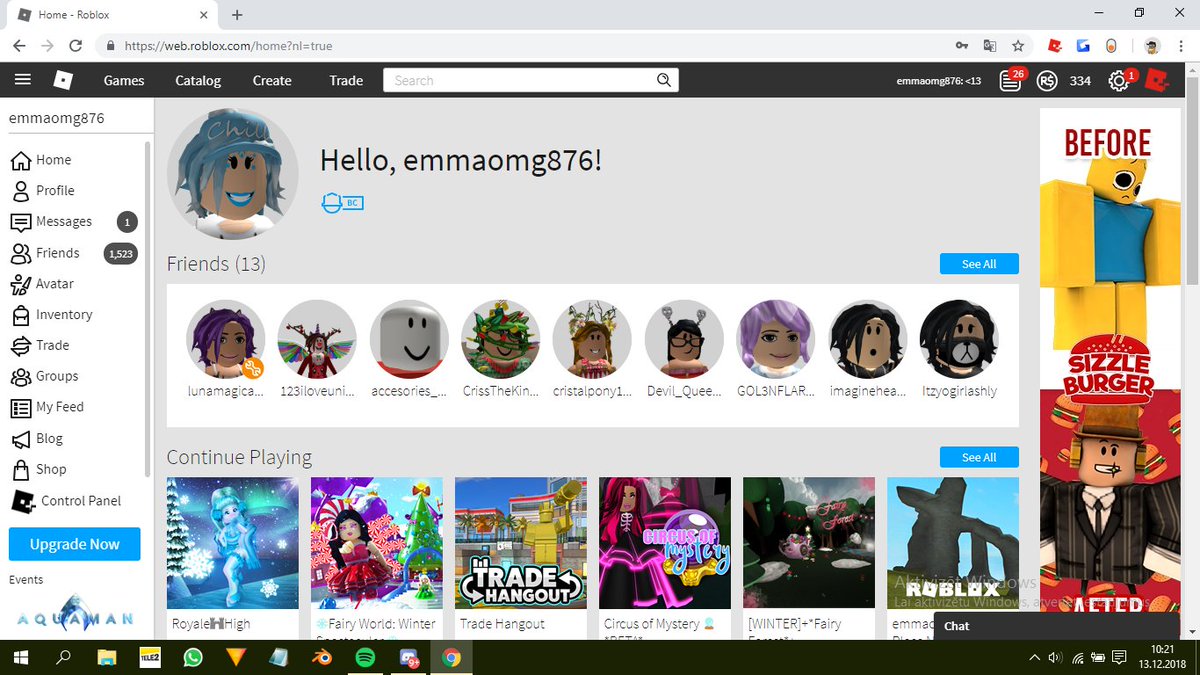Select the Home - Roblox browser tab

112,15
